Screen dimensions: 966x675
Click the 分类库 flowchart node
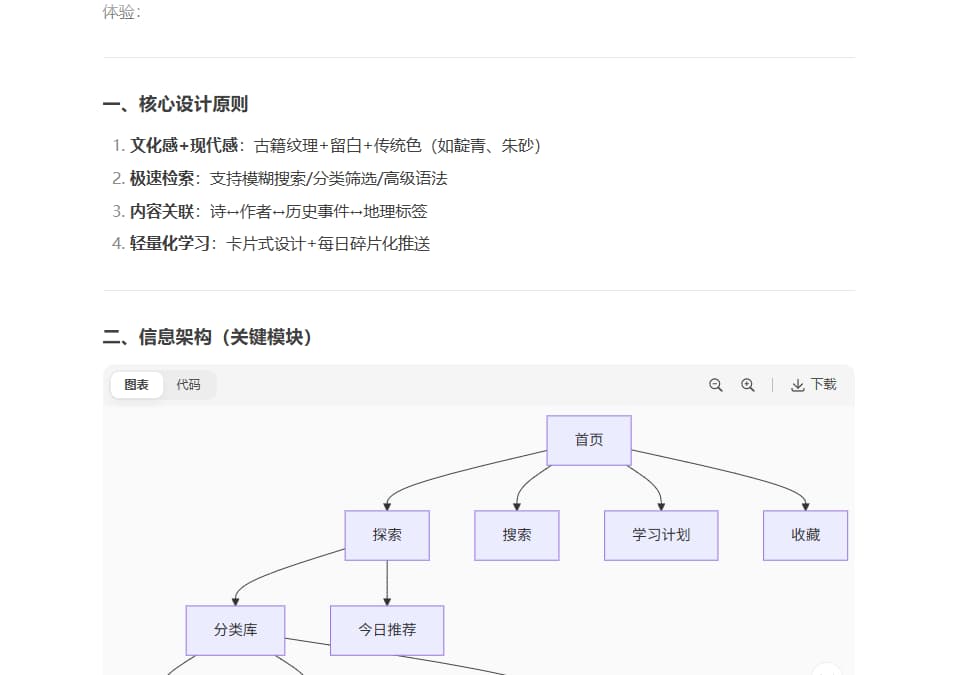(x=235, y=630)
